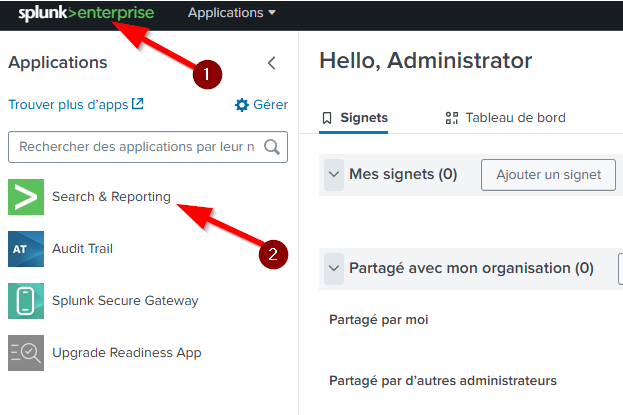
Task: Open Search & Reporting app by name
Action: click(x=111, y=197)
